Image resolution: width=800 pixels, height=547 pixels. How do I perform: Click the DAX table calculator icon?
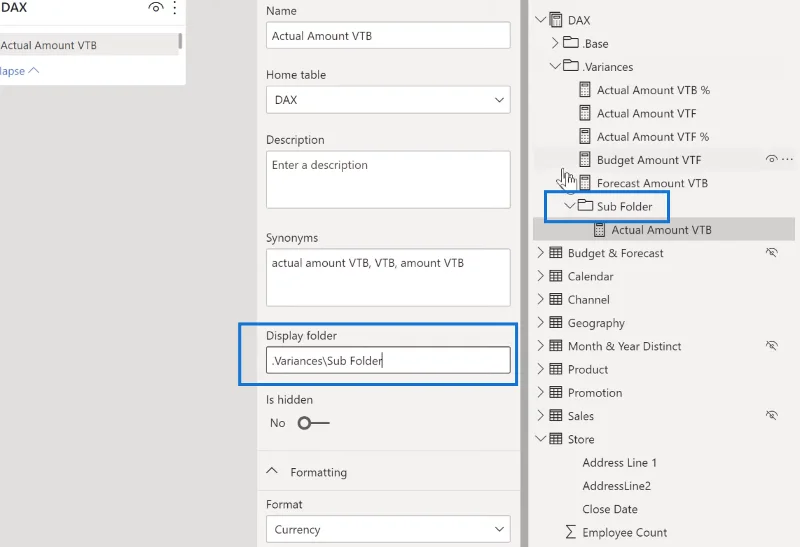[x=556, y=20]
